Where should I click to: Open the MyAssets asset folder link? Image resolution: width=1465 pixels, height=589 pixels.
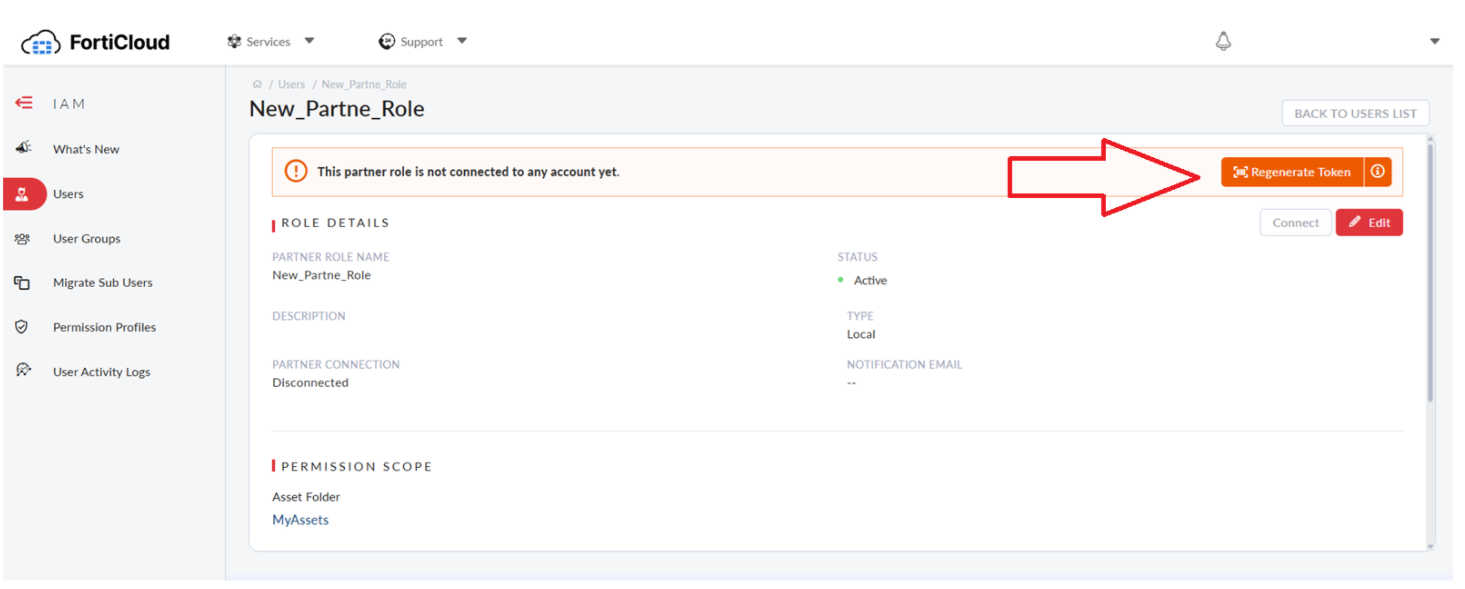click(301, 520)
